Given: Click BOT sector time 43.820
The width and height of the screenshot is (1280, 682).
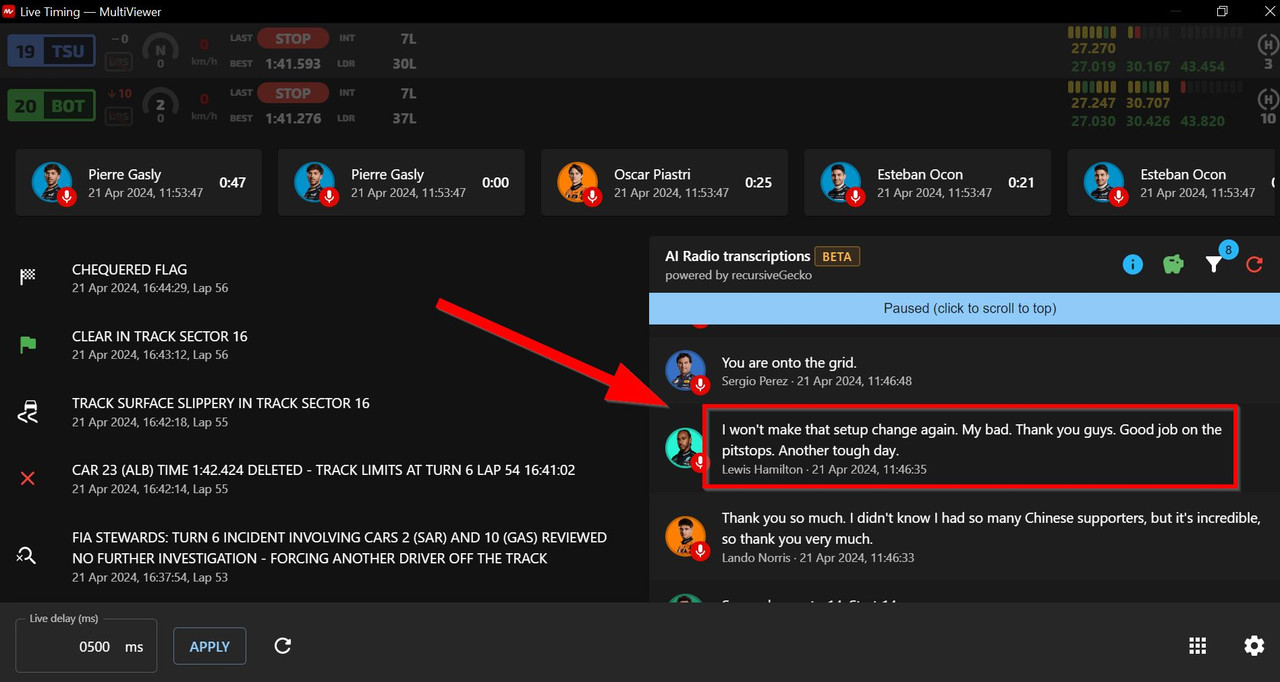Looking at the screenshot, I should [1203, 121].
